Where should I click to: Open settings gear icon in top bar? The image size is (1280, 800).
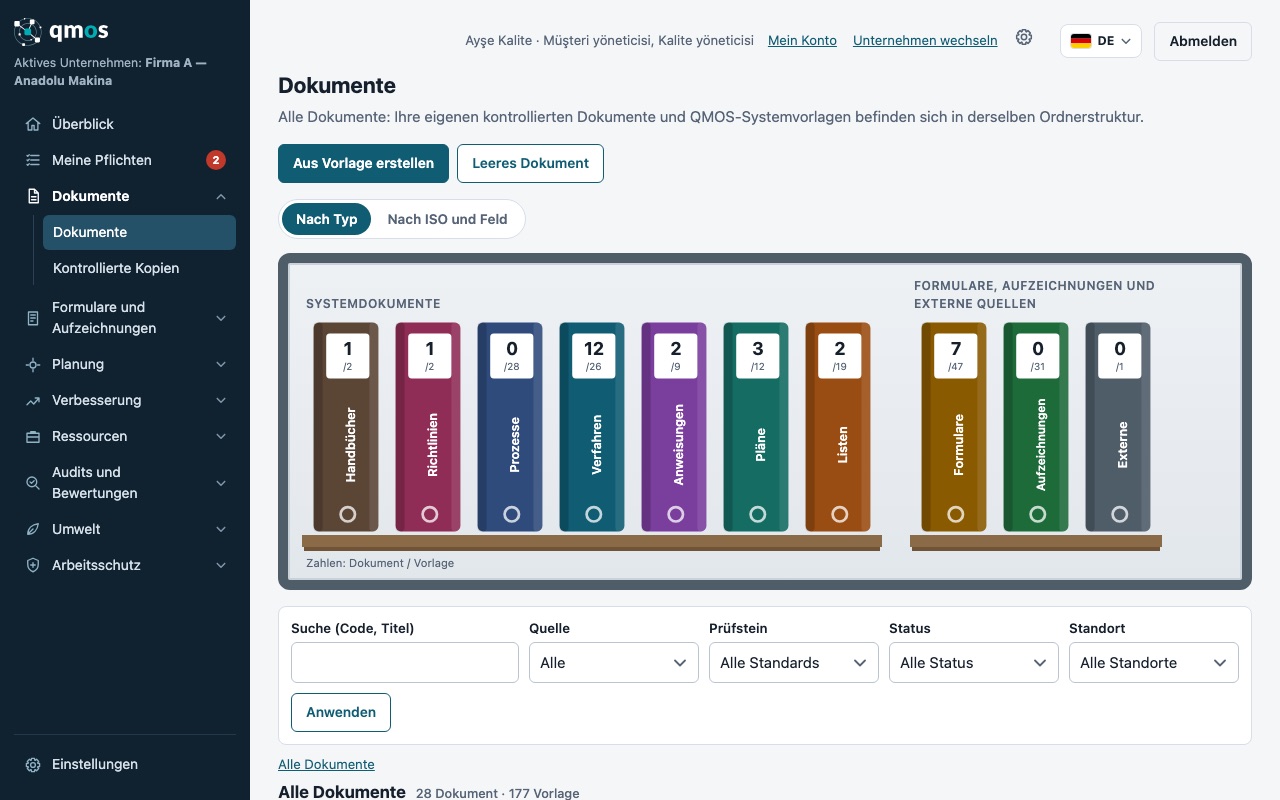tap(1024, 37)
